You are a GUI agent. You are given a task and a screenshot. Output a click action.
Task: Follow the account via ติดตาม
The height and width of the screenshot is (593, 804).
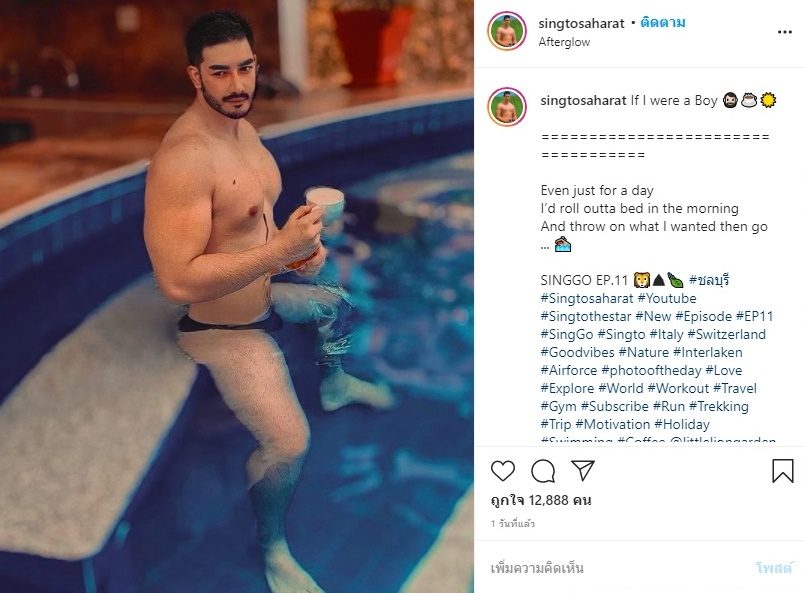662,23
